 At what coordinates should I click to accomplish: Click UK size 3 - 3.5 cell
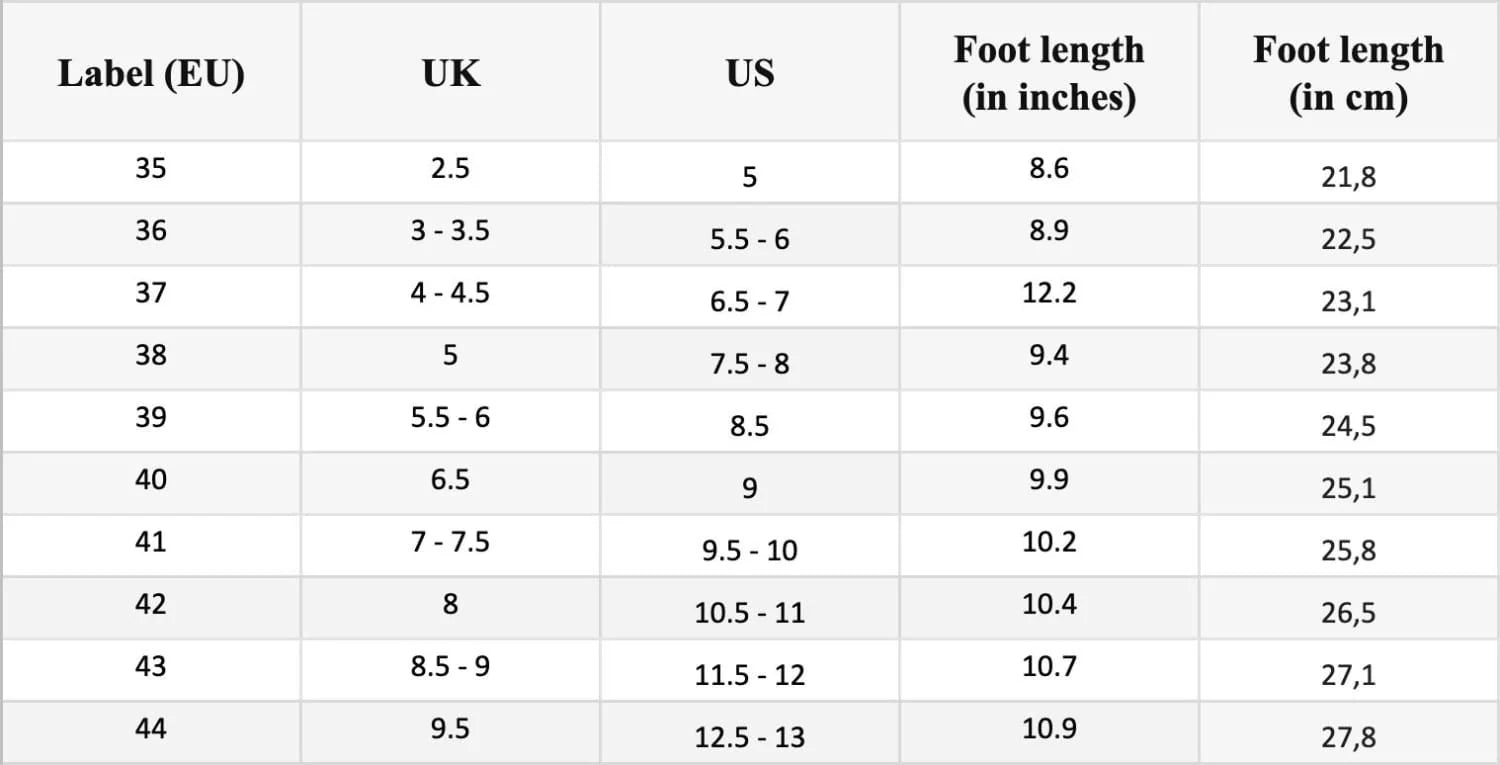click(450, 231)
